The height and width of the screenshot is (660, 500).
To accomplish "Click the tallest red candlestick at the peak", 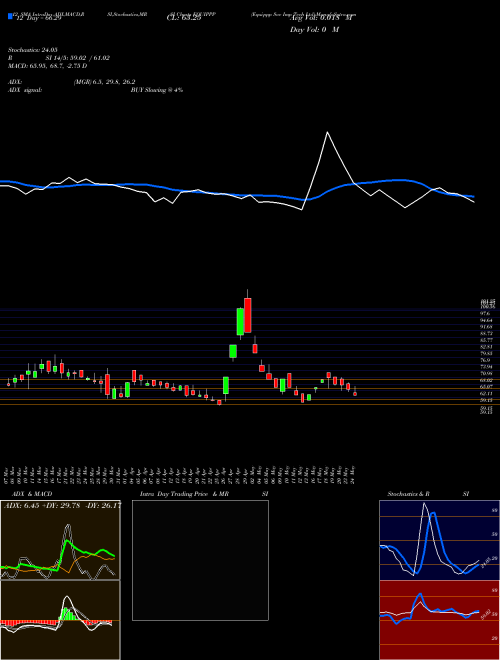I will click(247, 315).
